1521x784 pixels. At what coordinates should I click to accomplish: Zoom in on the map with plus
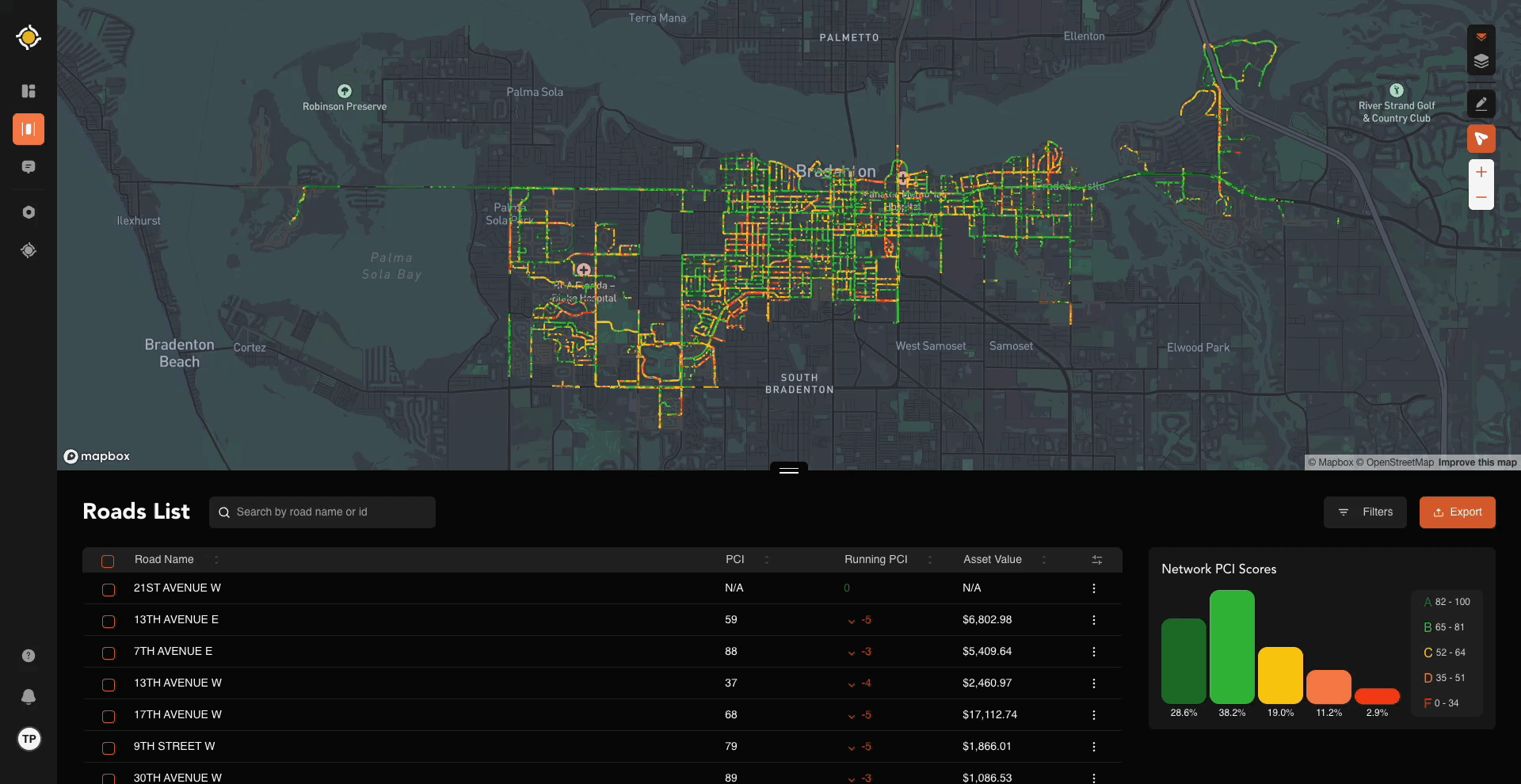[1481, 173]
